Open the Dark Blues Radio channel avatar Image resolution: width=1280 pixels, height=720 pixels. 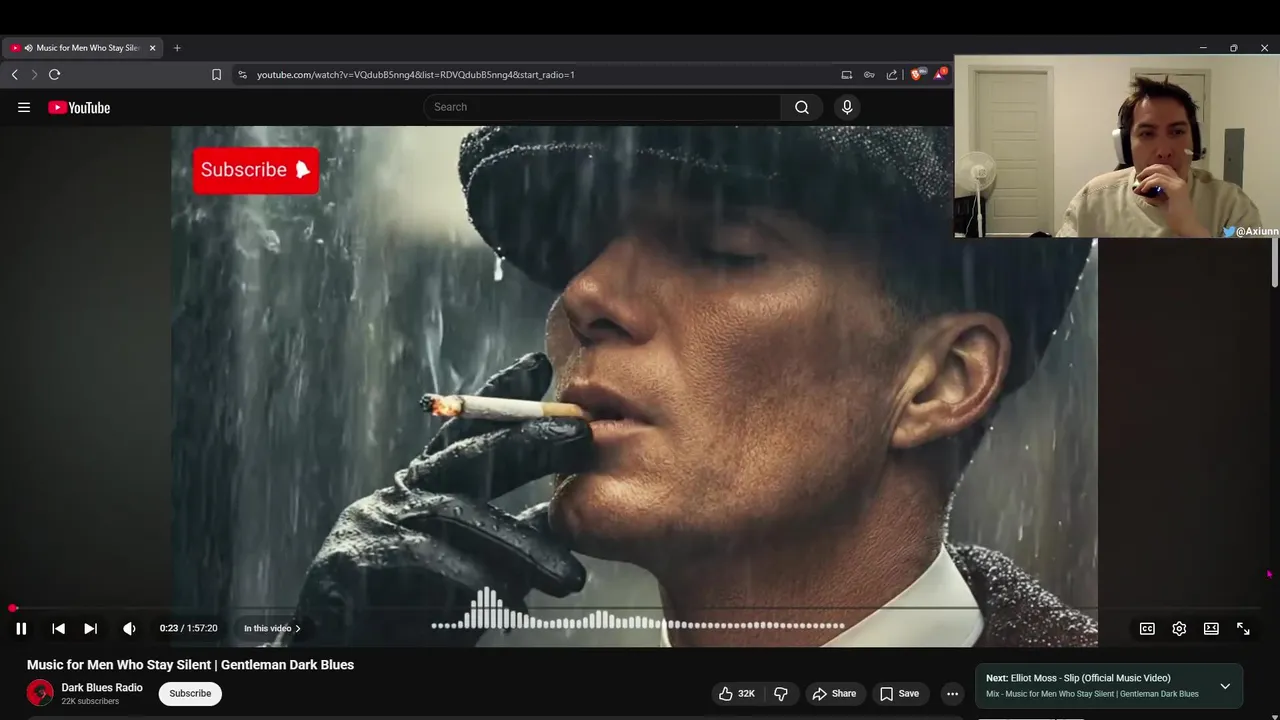click(40, 692)
